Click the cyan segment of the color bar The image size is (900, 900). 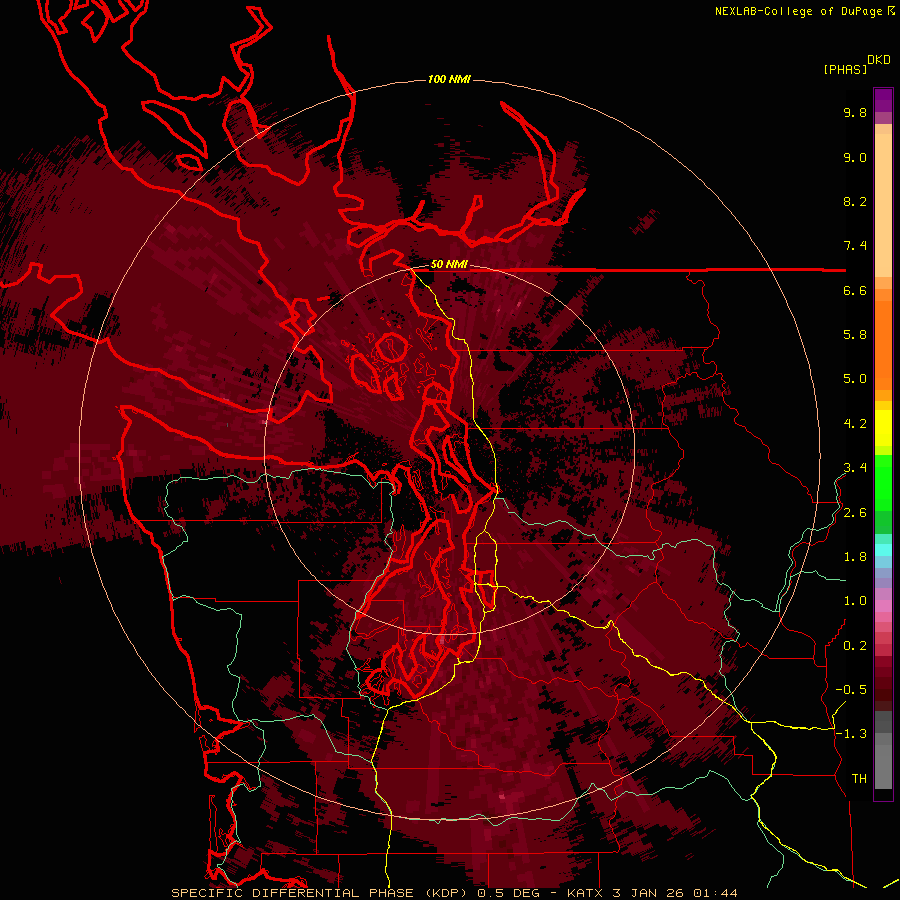(x=883, y=550)
